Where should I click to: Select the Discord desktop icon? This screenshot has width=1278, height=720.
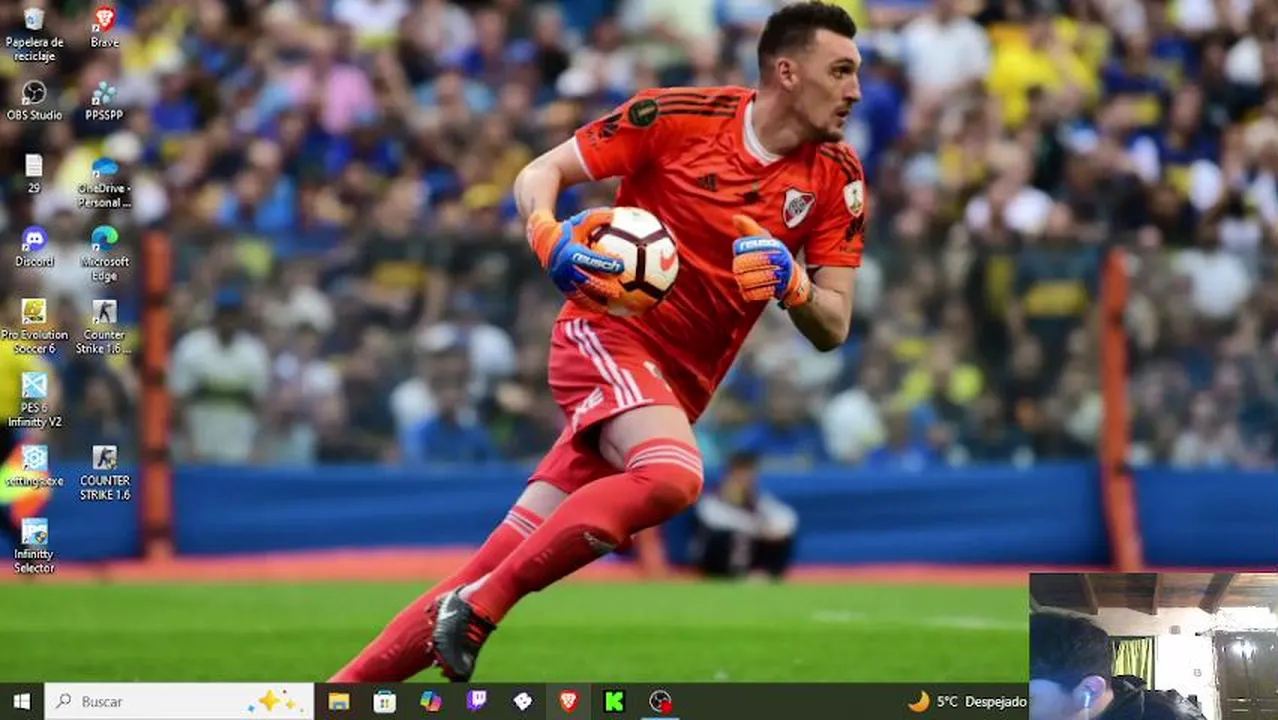tap(34, 247)
